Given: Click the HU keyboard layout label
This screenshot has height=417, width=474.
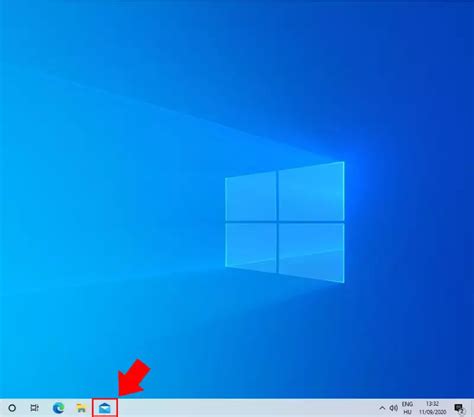Looking at the screenshot, I should 407,412.
